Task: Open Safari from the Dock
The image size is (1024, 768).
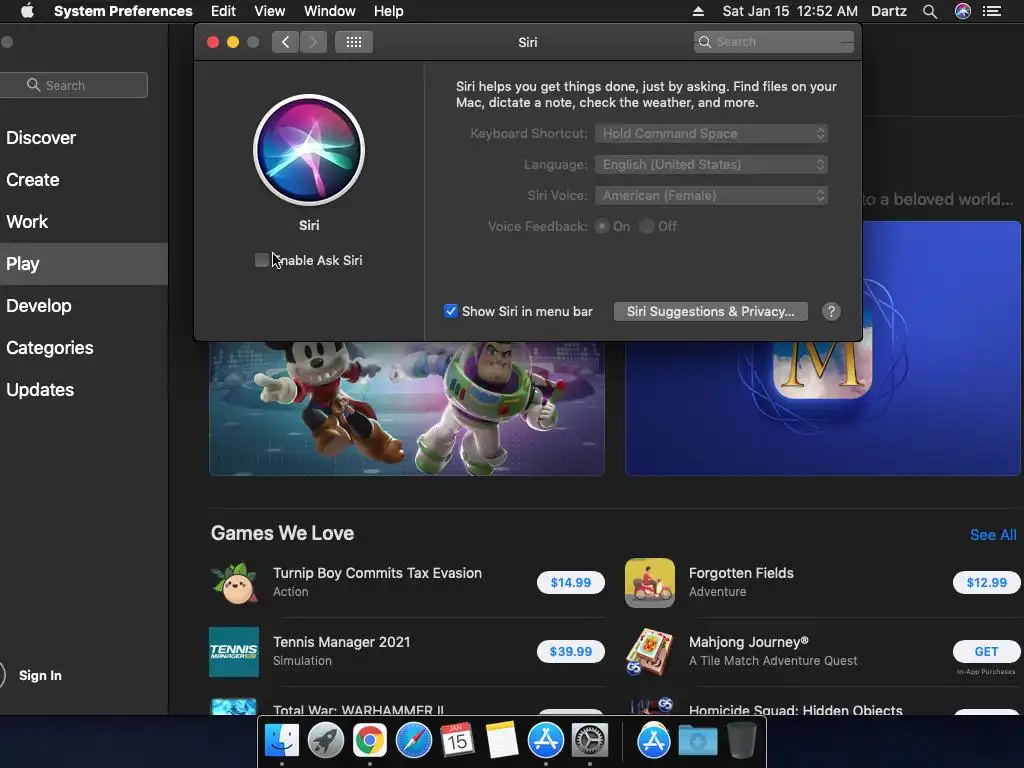Action: tap(413, 741)
